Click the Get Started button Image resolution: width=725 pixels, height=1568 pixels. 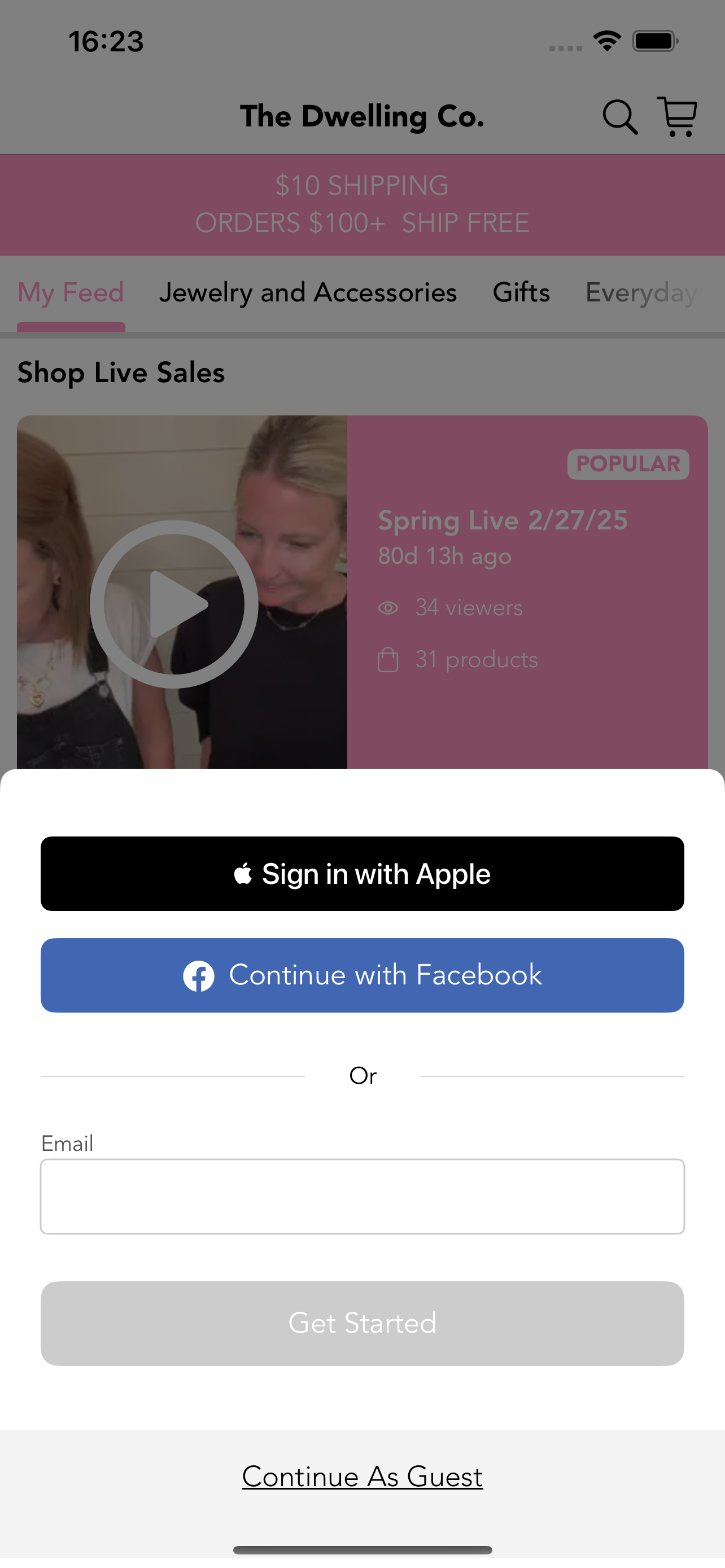pos(362,1322)
